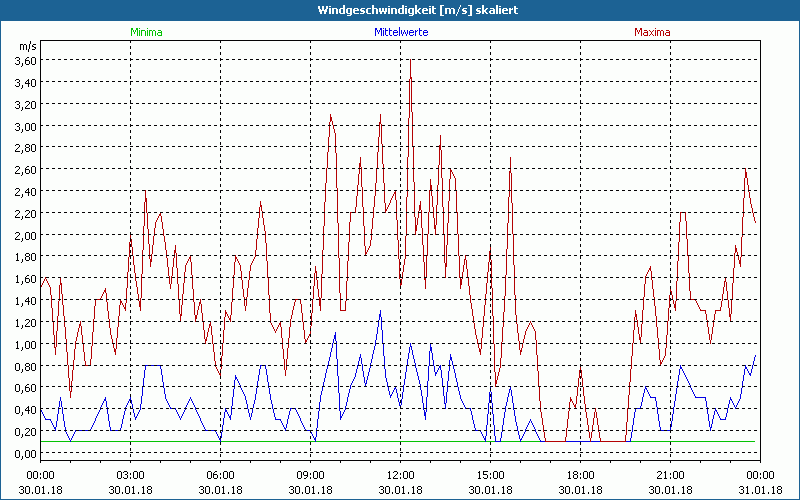Click the 03:00 time axis label

point(130,474)
